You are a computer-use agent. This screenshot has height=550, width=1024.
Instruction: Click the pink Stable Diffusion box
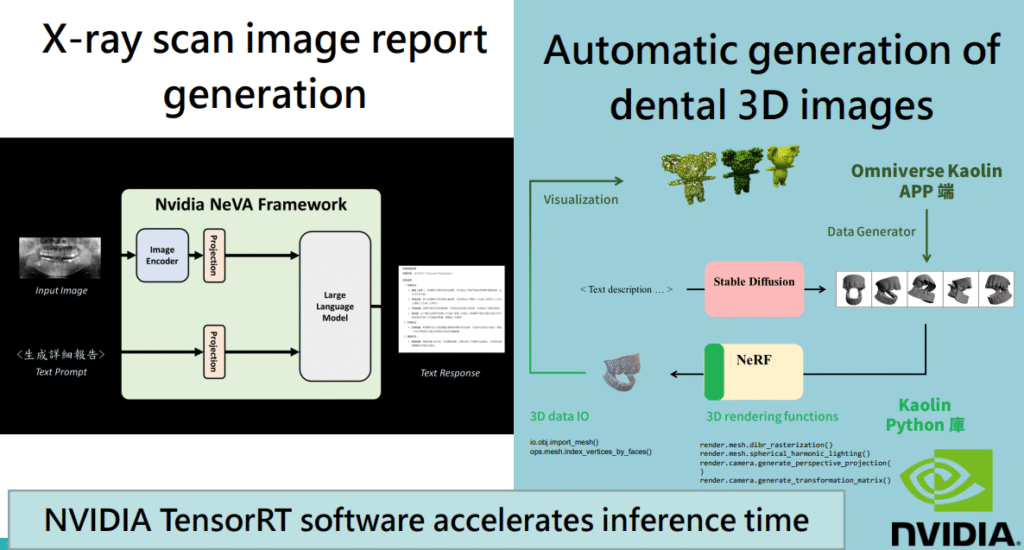pyautogui.click(x=754, y=289)
